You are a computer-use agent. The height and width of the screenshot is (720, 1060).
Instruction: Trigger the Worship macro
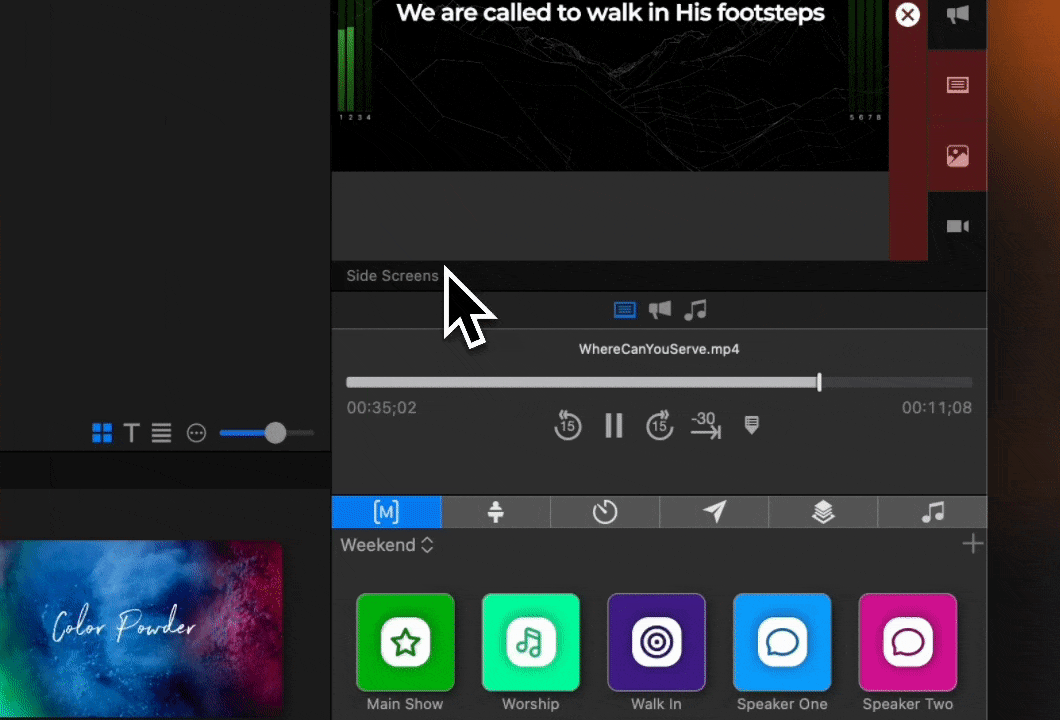coord(530,642)
